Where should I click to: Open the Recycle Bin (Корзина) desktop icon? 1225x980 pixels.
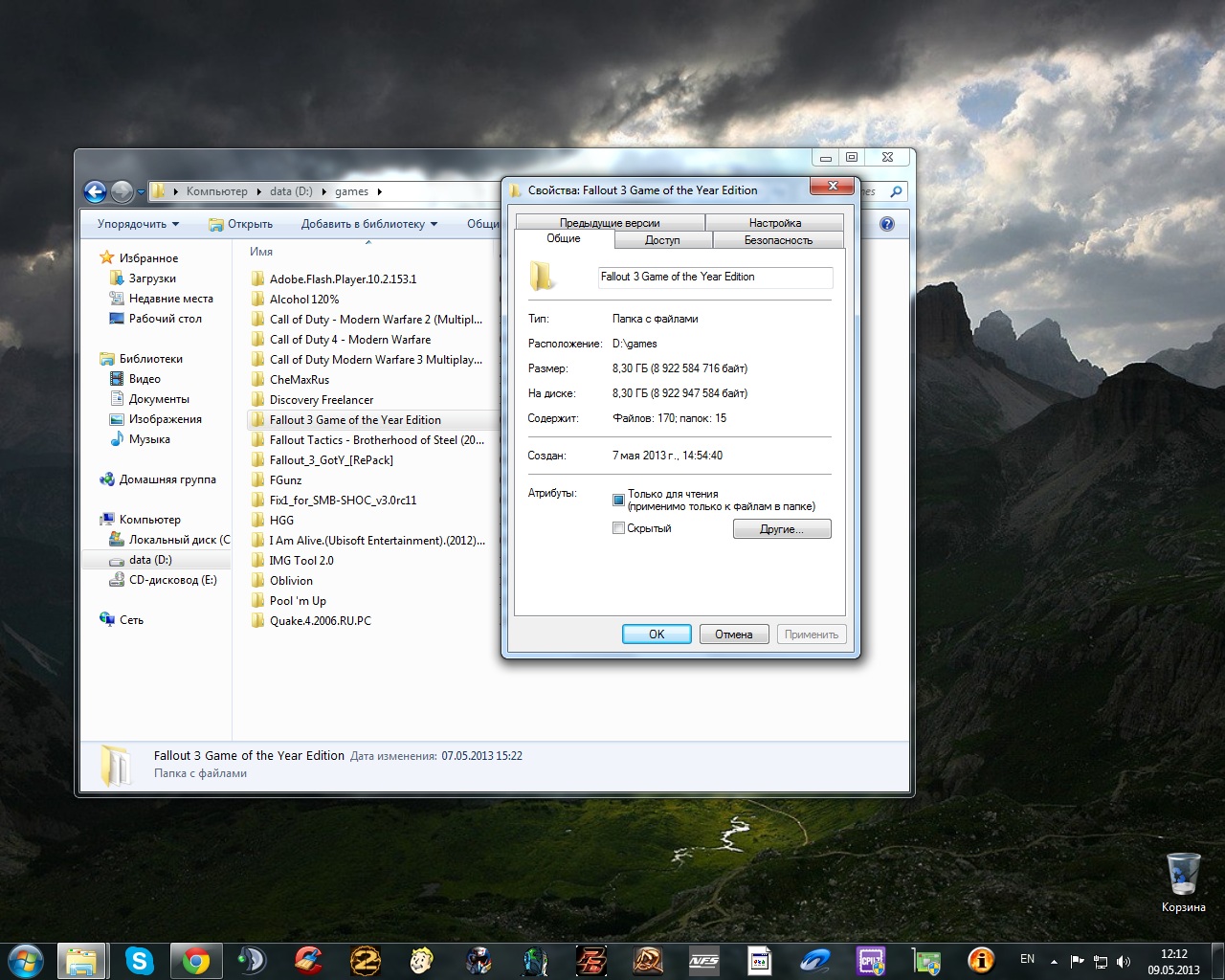coord(1183,877)
